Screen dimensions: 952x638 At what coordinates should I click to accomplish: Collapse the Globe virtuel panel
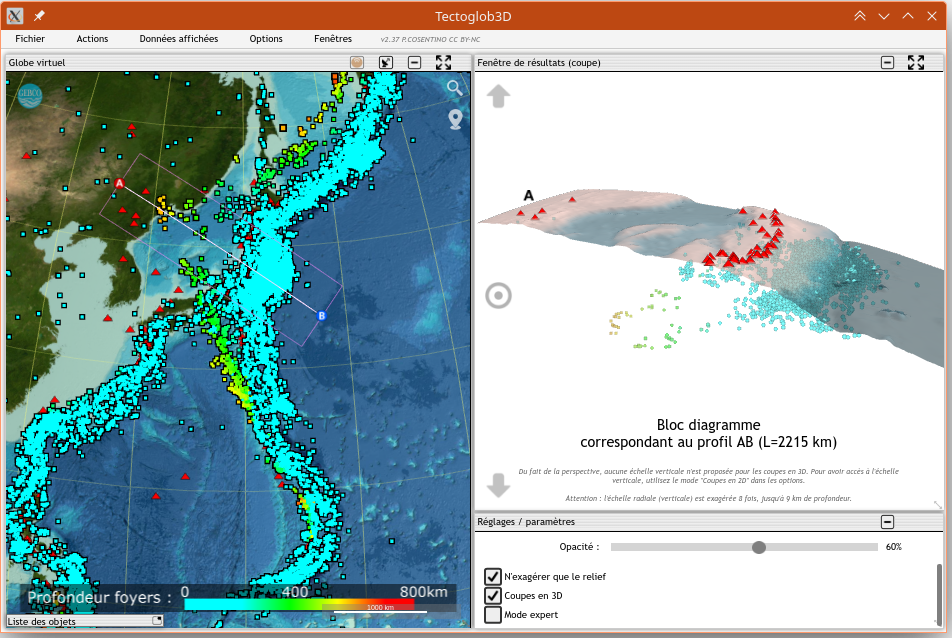tap(414, 63)
